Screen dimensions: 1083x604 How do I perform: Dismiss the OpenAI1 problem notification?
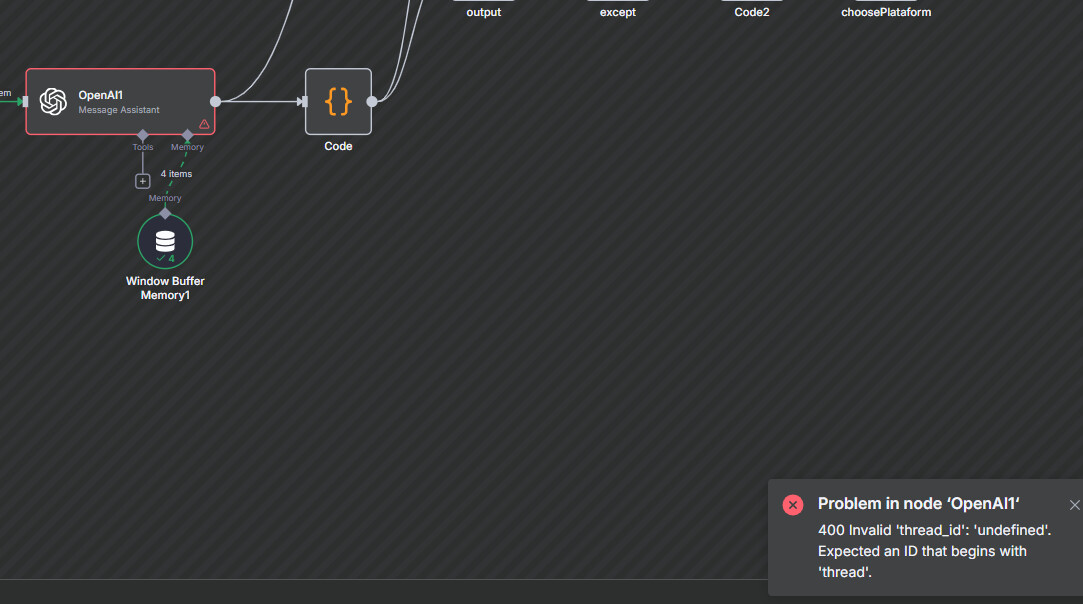pyautogui.click(x=1075, y=505)
